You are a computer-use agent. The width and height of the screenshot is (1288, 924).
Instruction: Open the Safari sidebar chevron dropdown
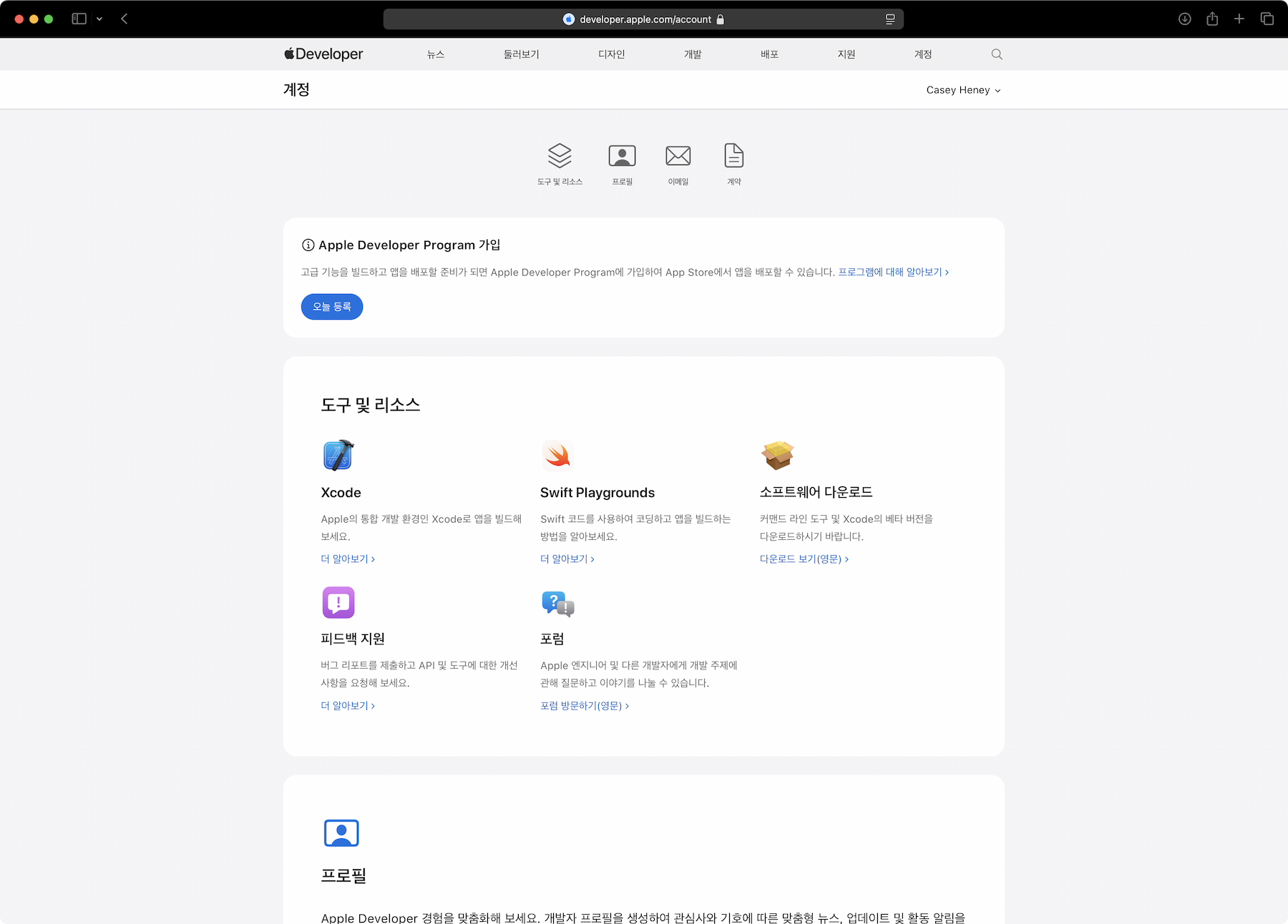point(99,19)
